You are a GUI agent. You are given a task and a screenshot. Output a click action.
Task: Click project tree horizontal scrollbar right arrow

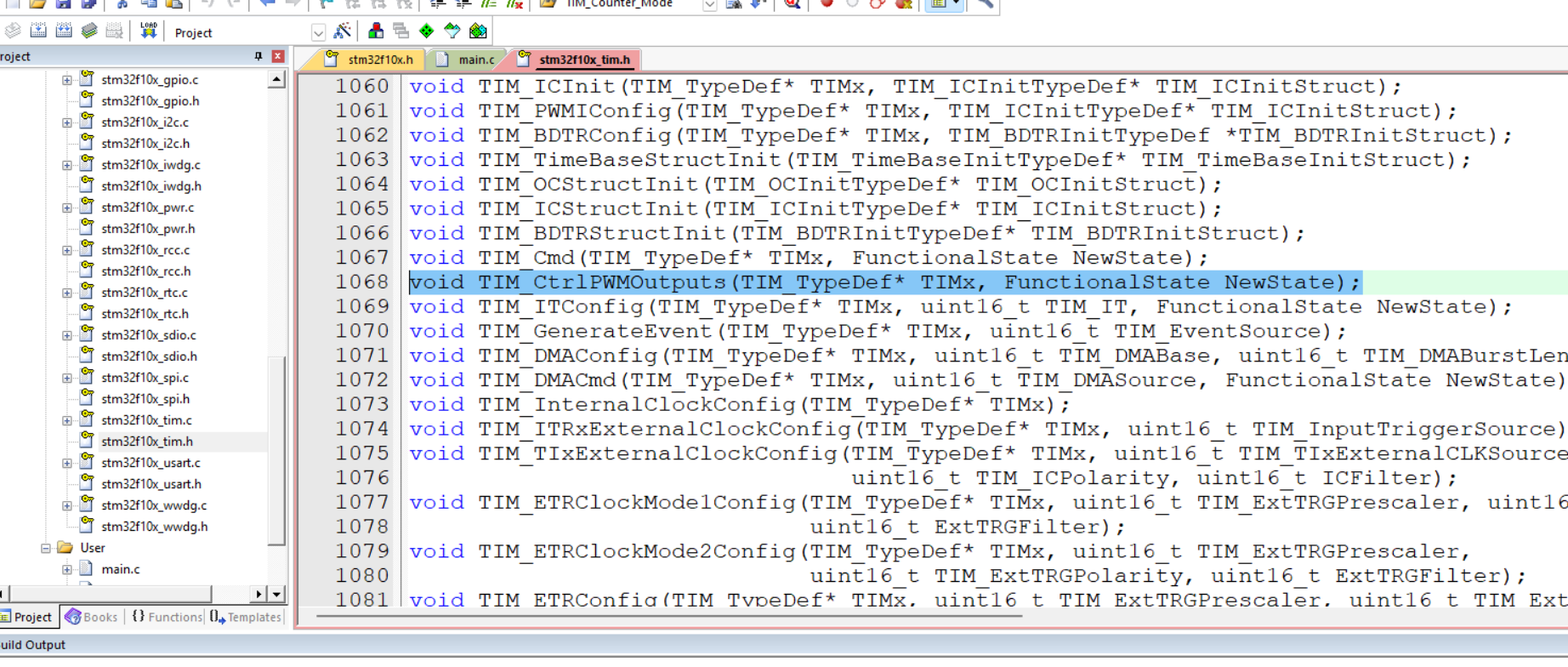coord(258,594)
